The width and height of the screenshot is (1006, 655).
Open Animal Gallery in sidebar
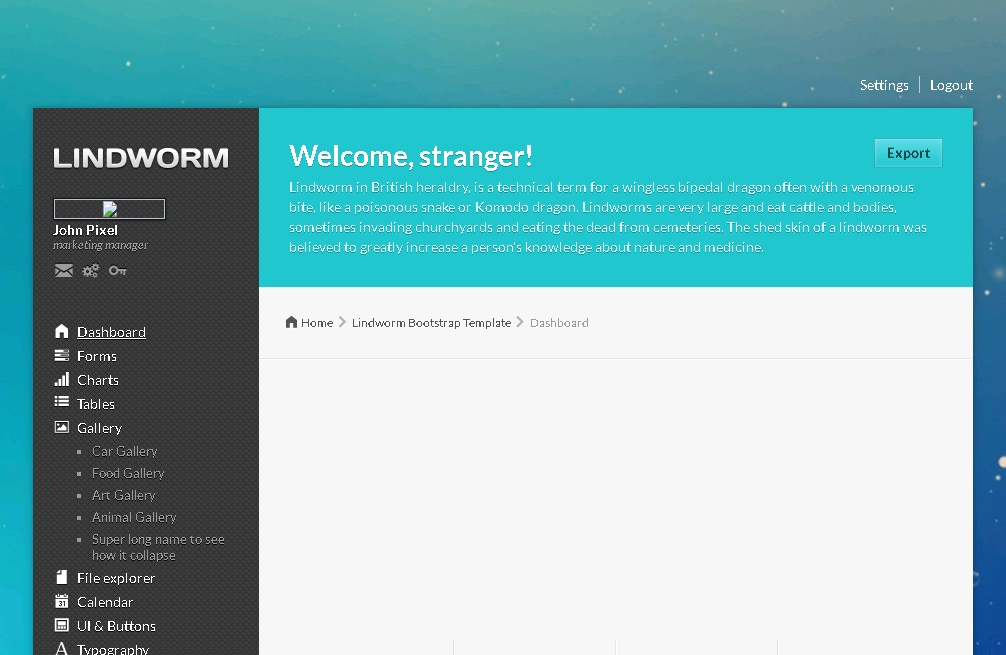pos(134,517)
